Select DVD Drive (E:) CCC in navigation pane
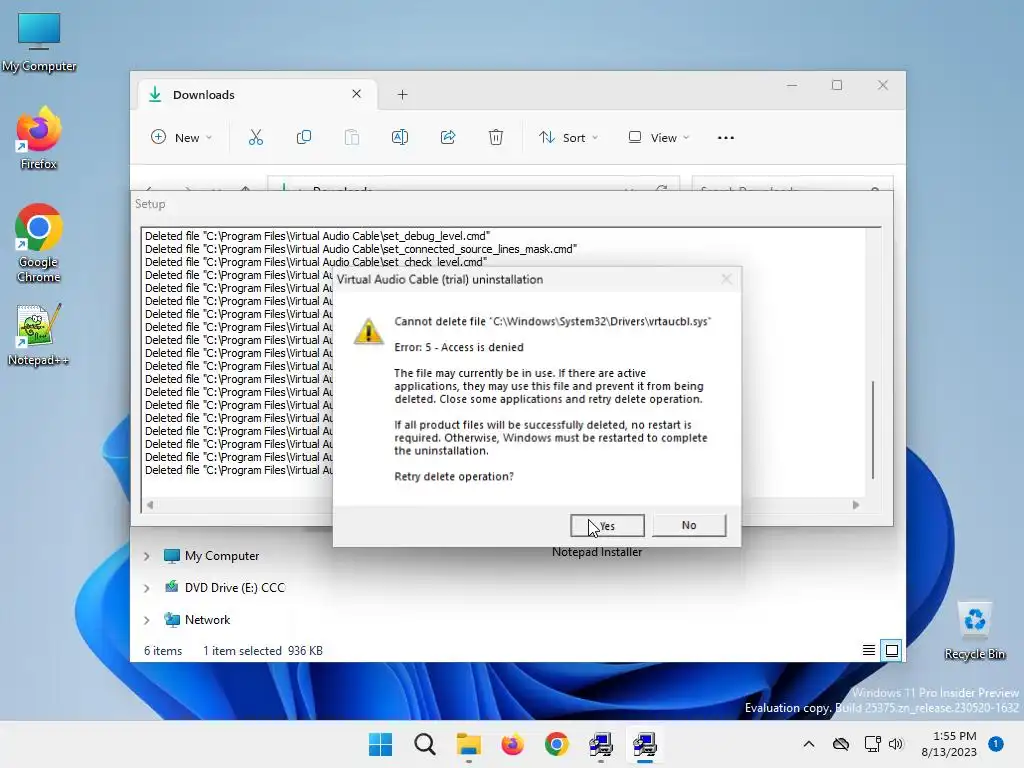The image size is (1024, 768). (225, 588)
